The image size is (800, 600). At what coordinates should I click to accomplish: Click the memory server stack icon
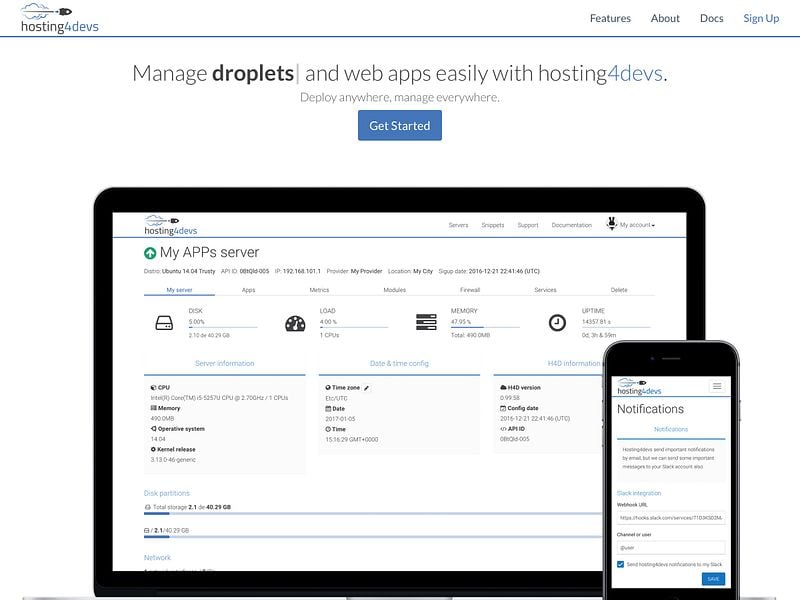(x=426, y=323)
